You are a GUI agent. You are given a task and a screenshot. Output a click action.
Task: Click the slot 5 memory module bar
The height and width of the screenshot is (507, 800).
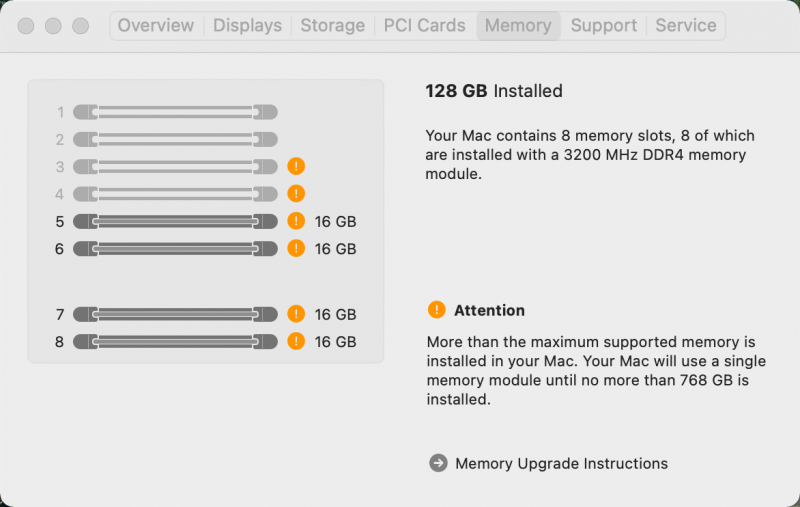click(175, 221)
